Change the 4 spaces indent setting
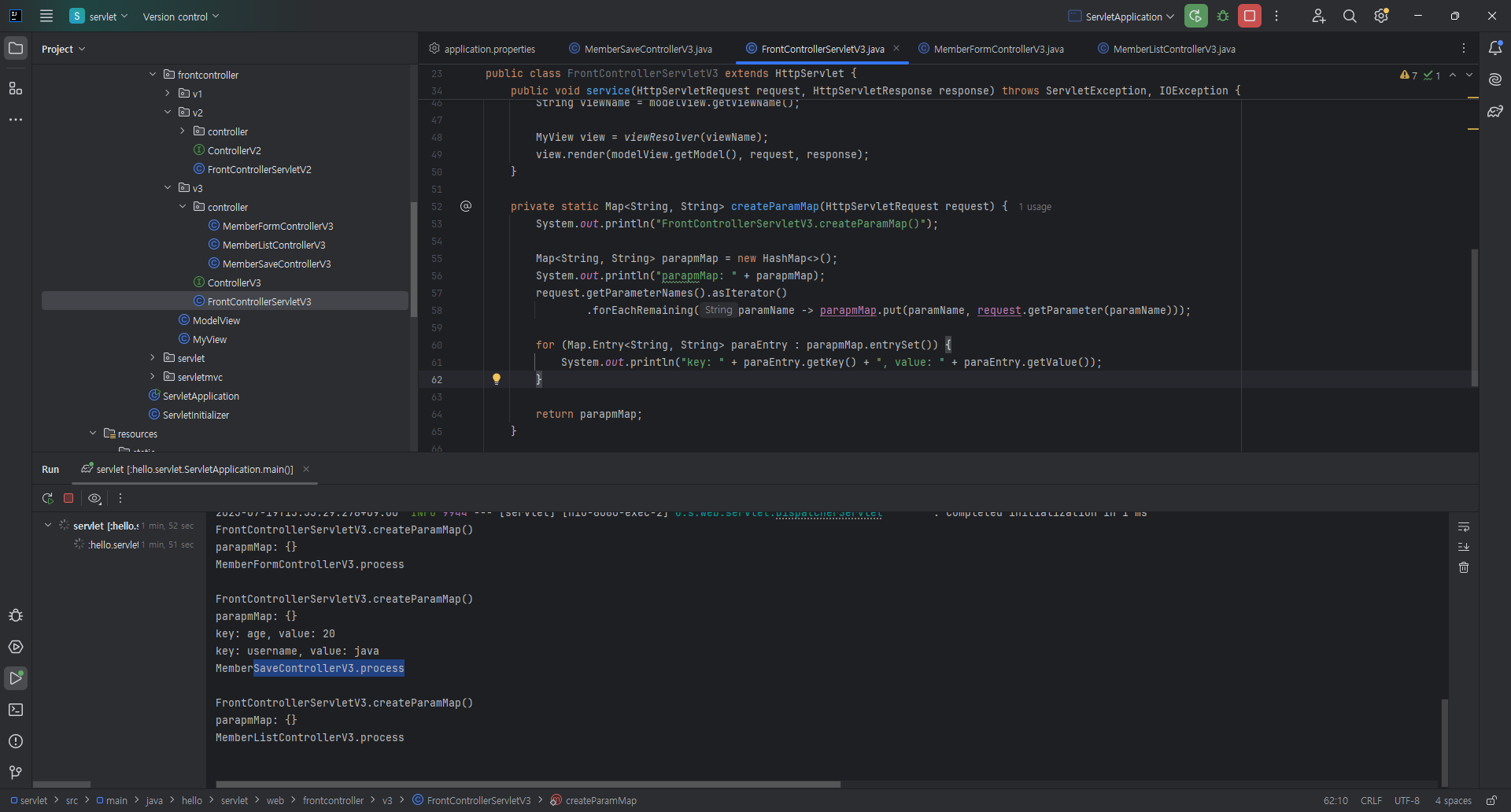1511x812 pixels. 1453,800
